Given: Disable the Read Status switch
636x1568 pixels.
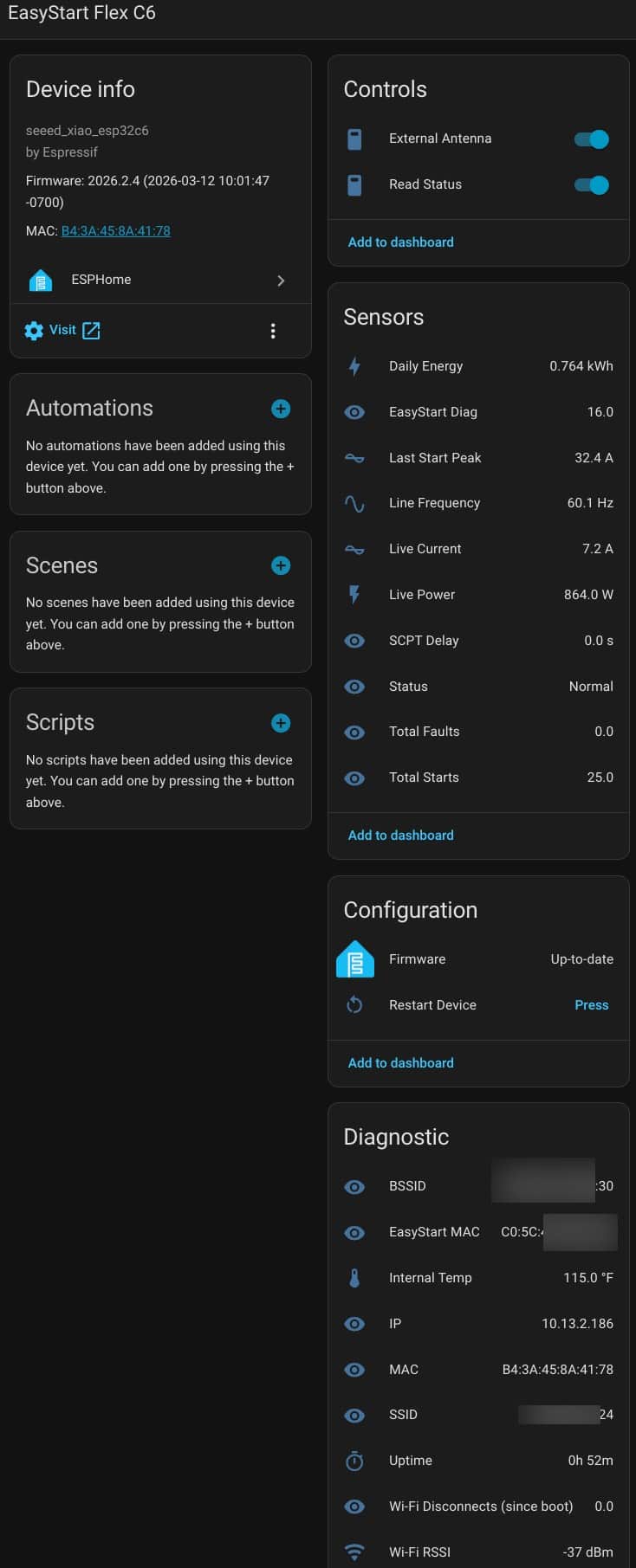Looking at the screenshot, I should 592,184.
